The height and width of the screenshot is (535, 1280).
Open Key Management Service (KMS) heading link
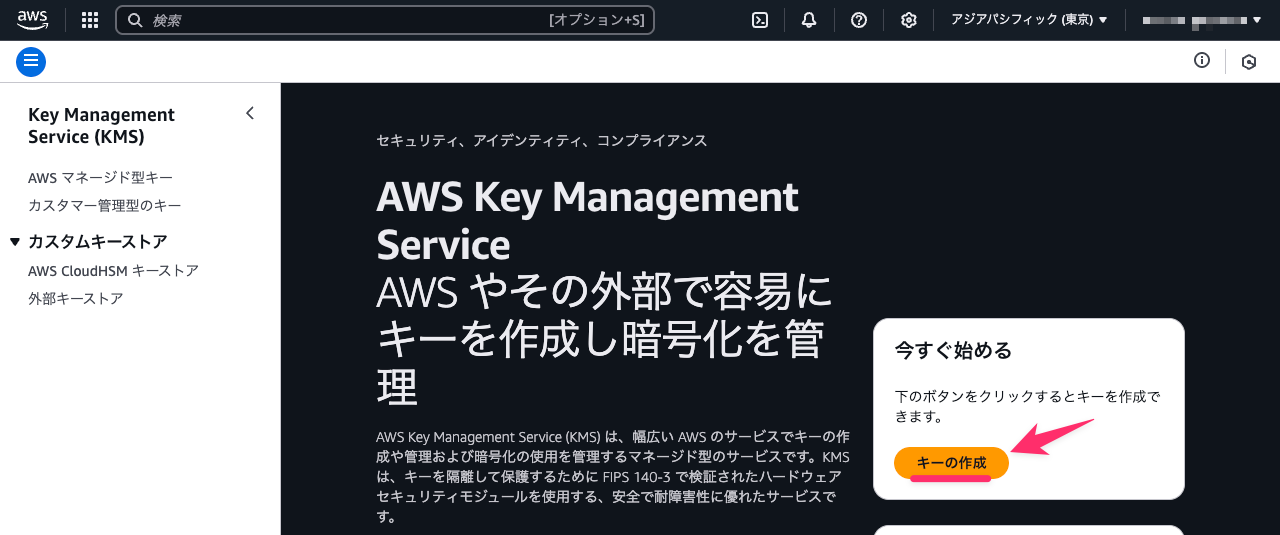[102, 126]
